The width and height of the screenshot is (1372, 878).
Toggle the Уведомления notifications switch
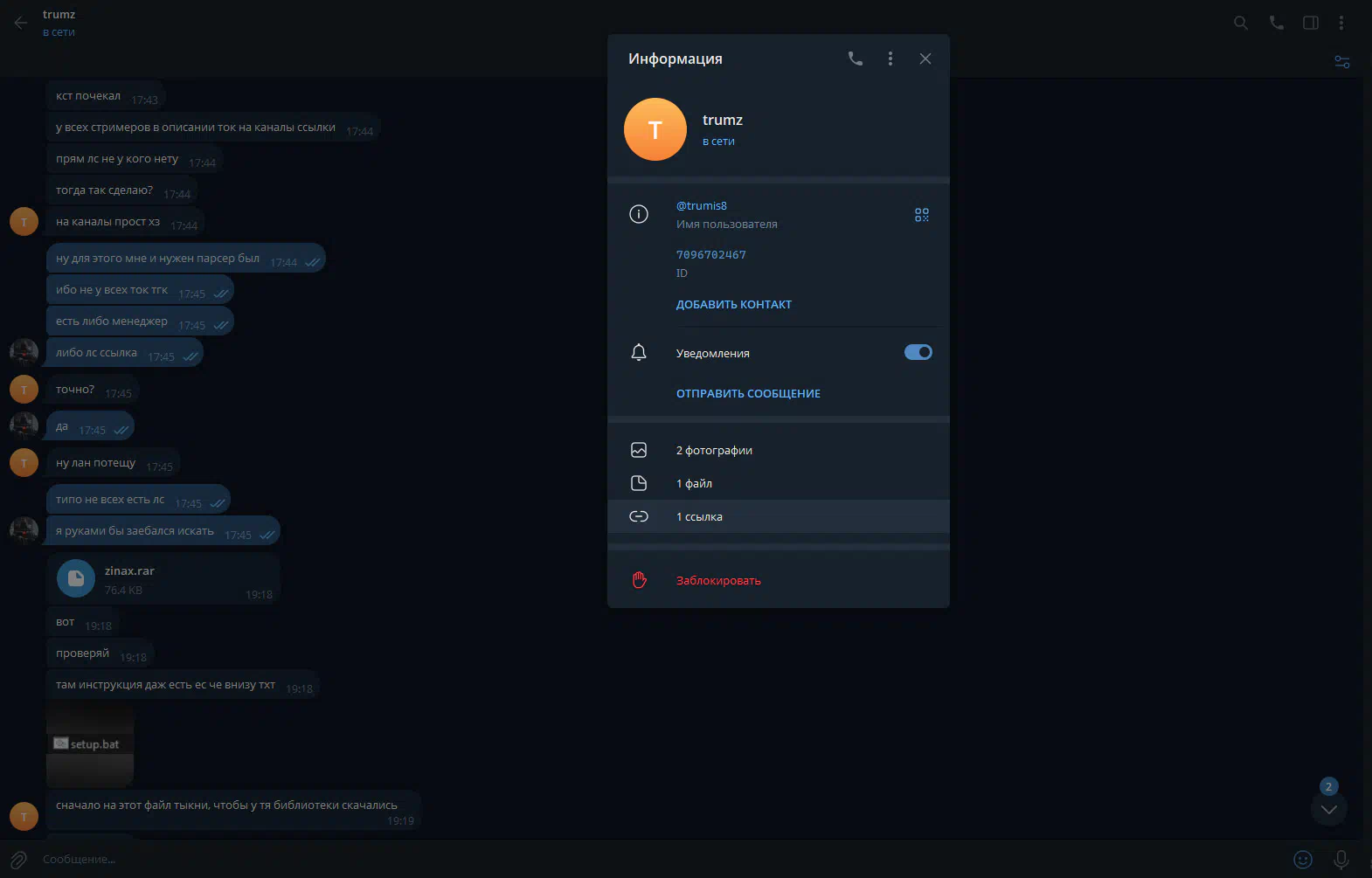(x=918, y=352)
